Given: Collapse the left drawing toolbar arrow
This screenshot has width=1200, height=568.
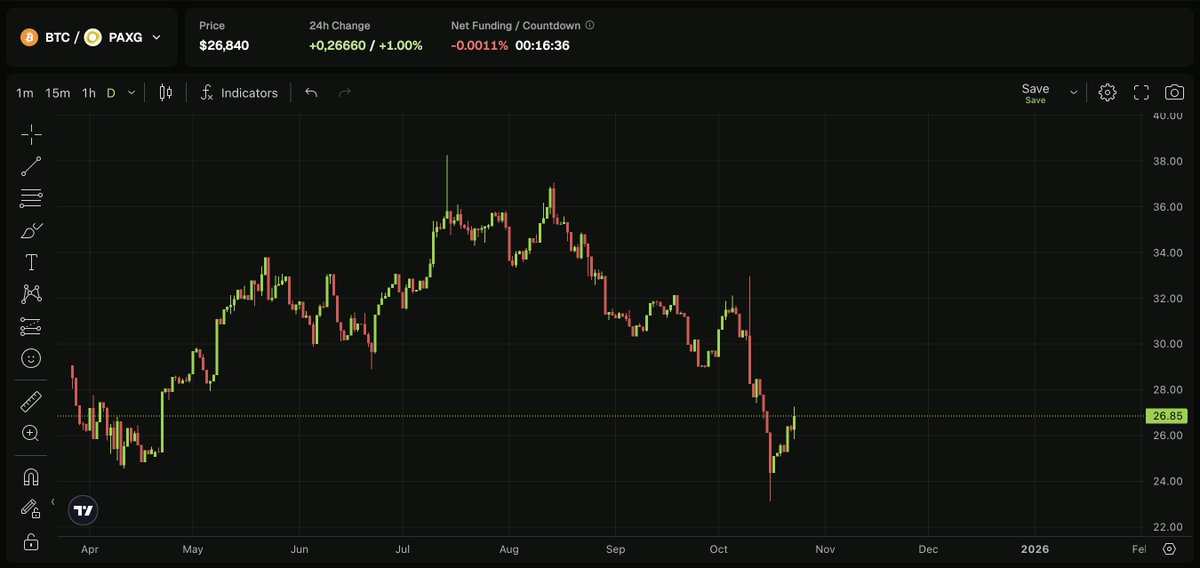Looking at the screenshot, I should pos(52,503).
